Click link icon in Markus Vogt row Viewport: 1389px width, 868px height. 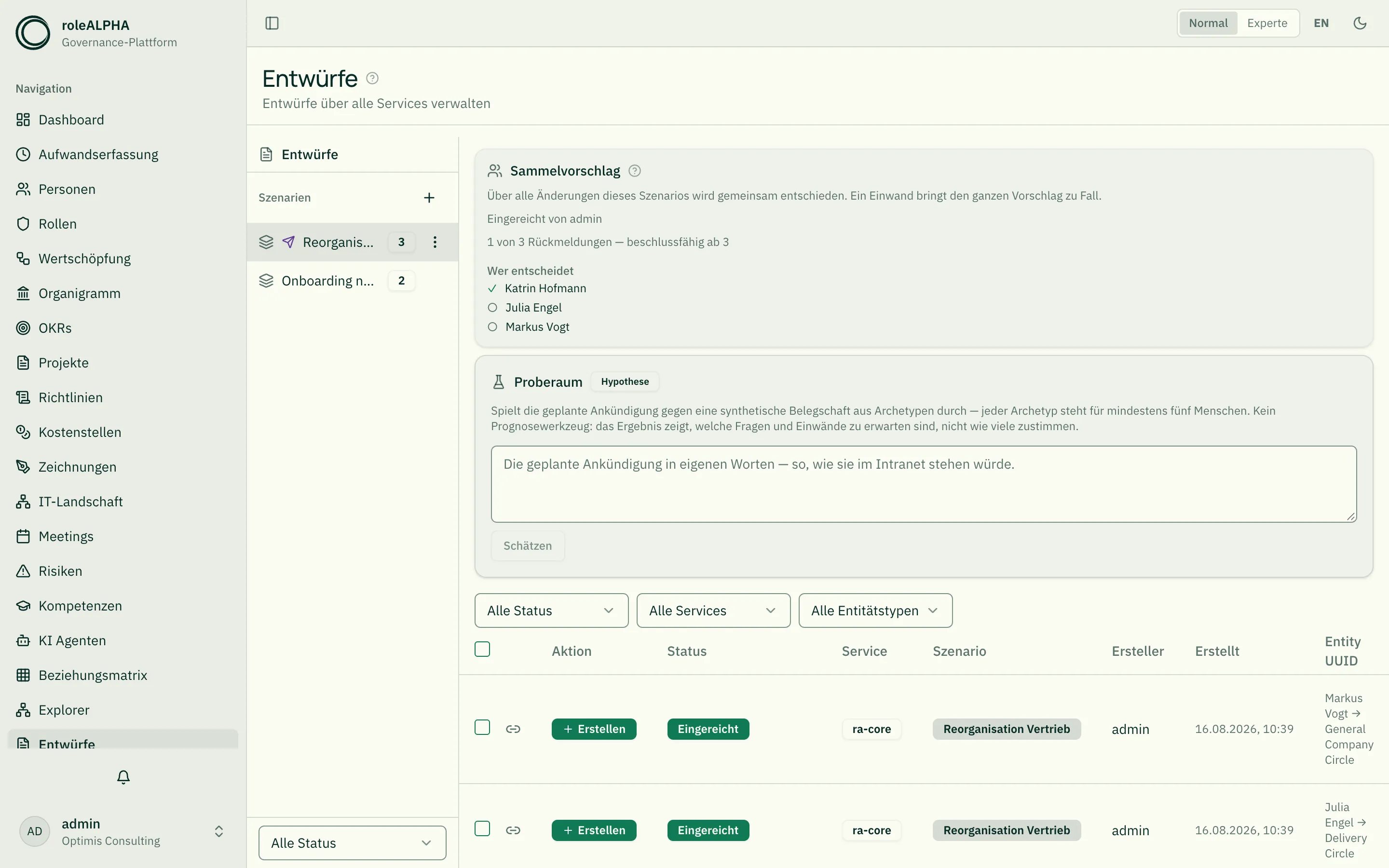[513, 729]
